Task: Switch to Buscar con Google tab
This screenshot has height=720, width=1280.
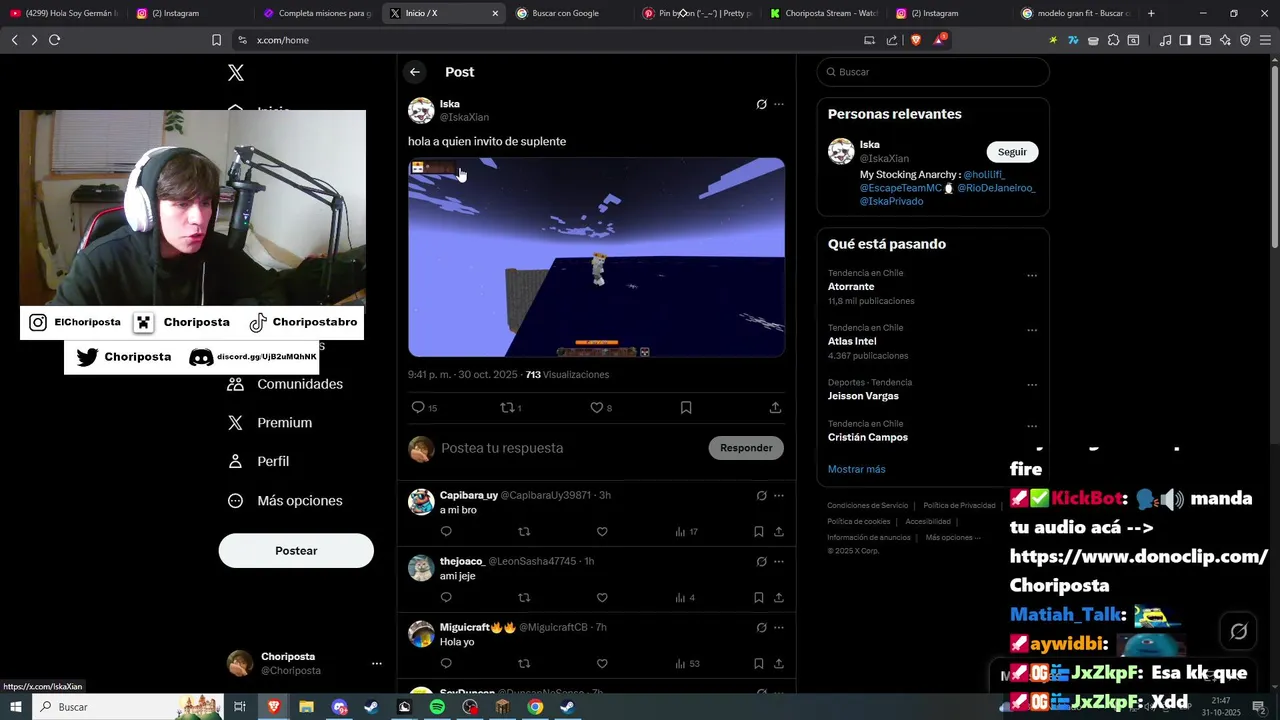Action: [566, 13]
